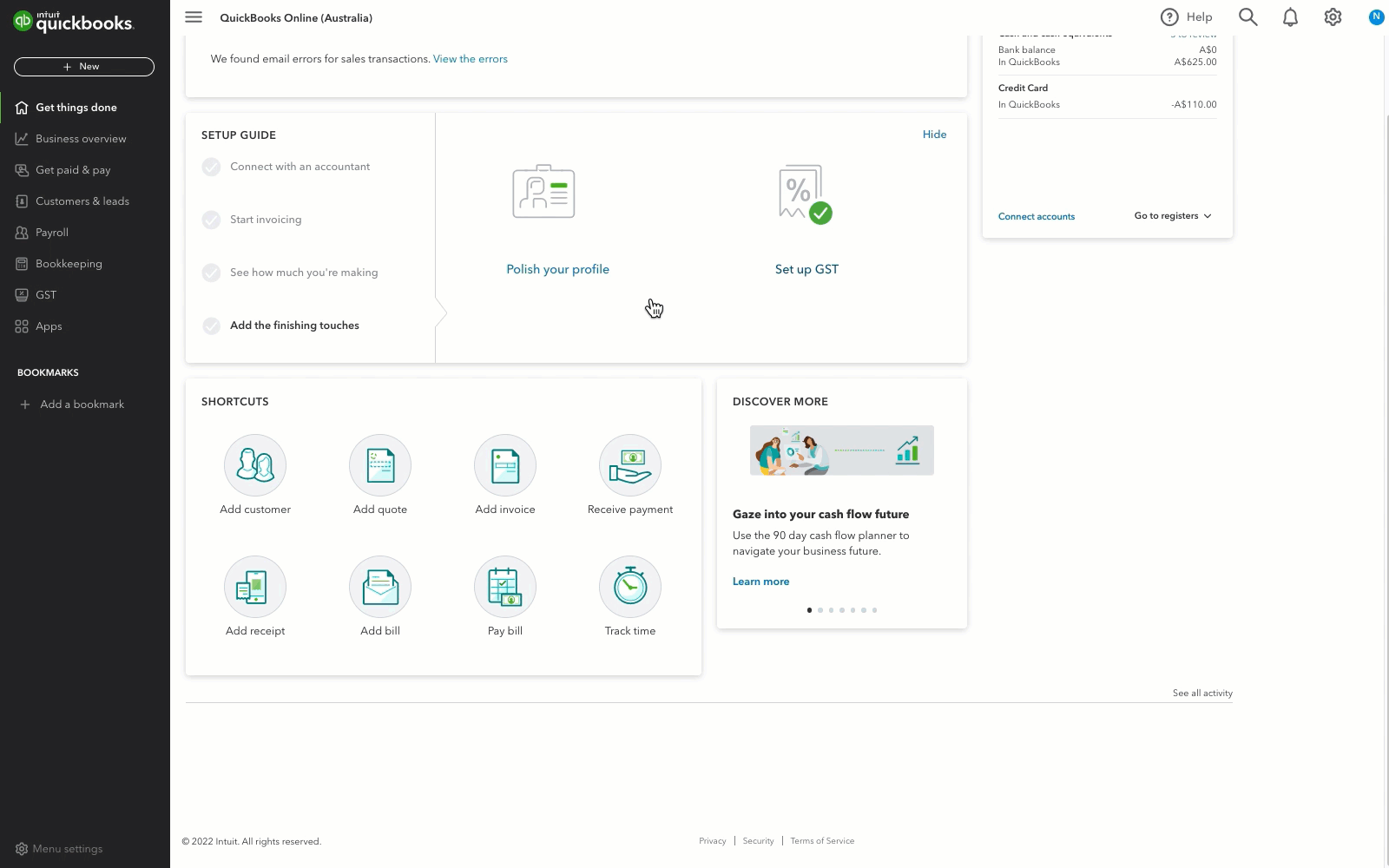Screen dimensions: 1389x868
Task: Click the Help question mark icon
Action: [1169, 17]
